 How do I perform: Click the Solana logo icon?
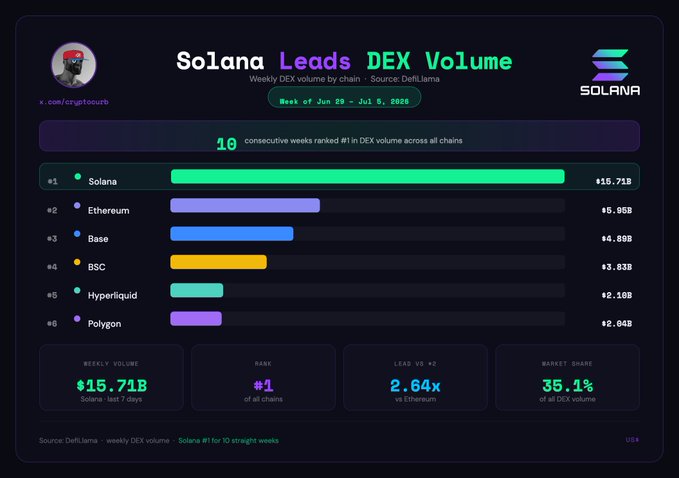(x=610, y=65)
